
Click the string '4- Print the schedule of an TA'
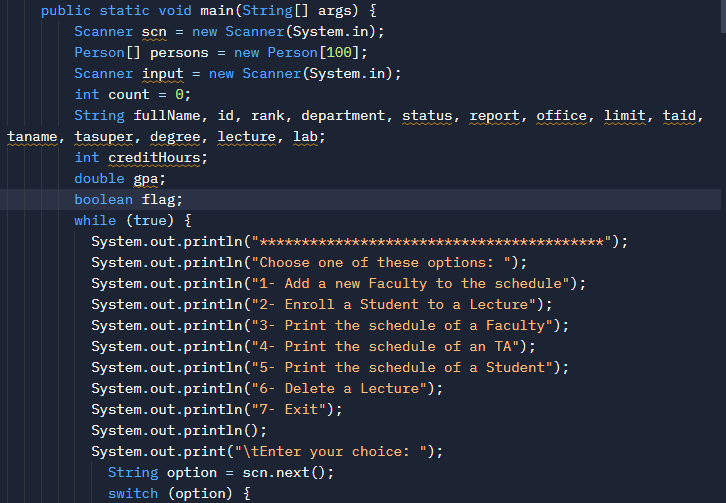(385, 346)
